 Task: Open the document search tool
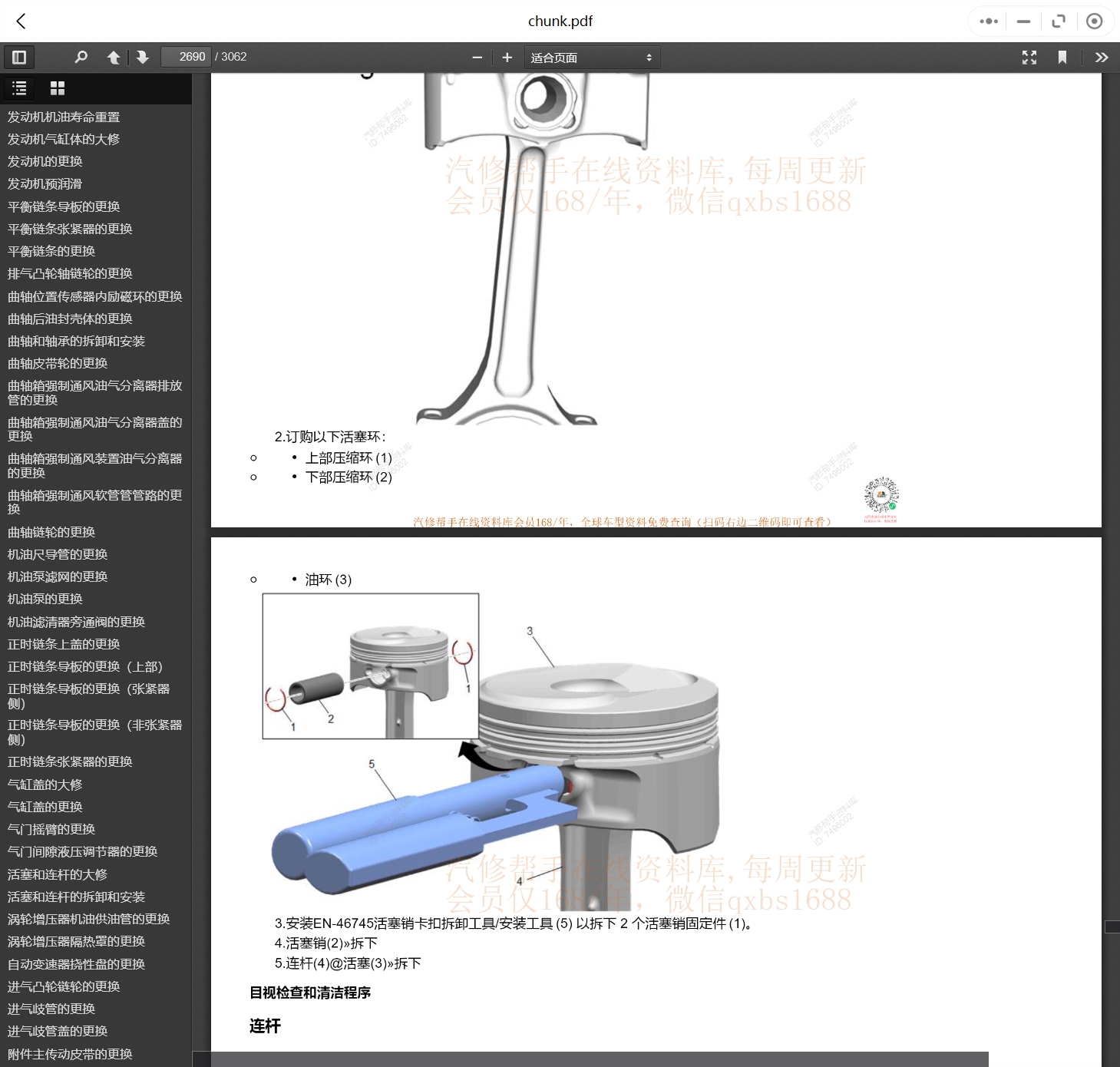click(81, 57)
